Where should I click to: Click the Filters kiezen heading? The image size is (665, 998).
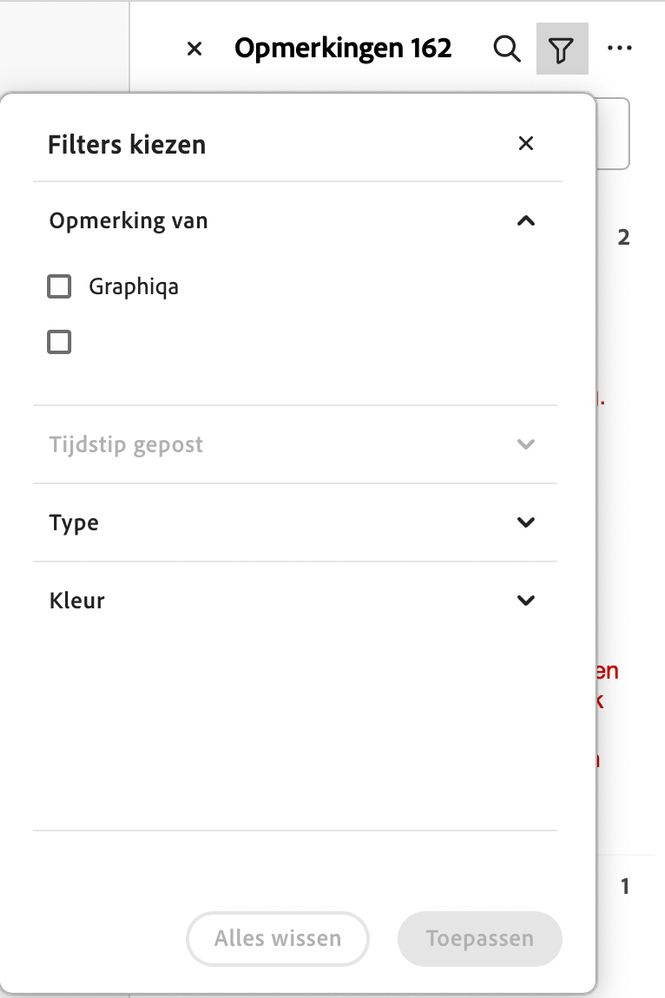(x=127, y=145)
